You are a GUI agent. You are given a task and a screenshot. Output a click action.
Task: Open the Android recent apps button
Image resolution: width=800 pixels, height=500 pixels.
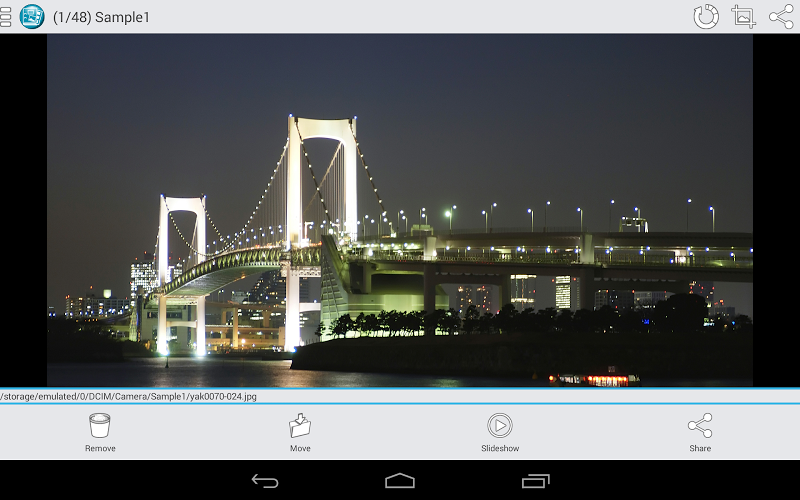(x=535, y=481)
